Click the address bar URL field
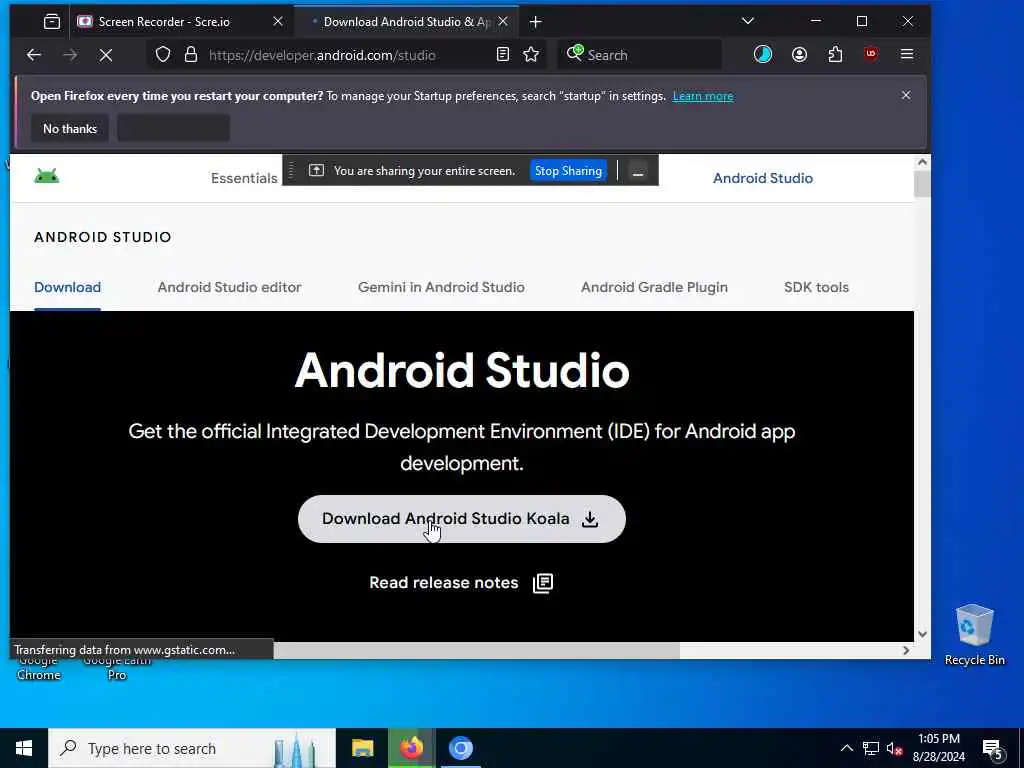 pos(346,55)
